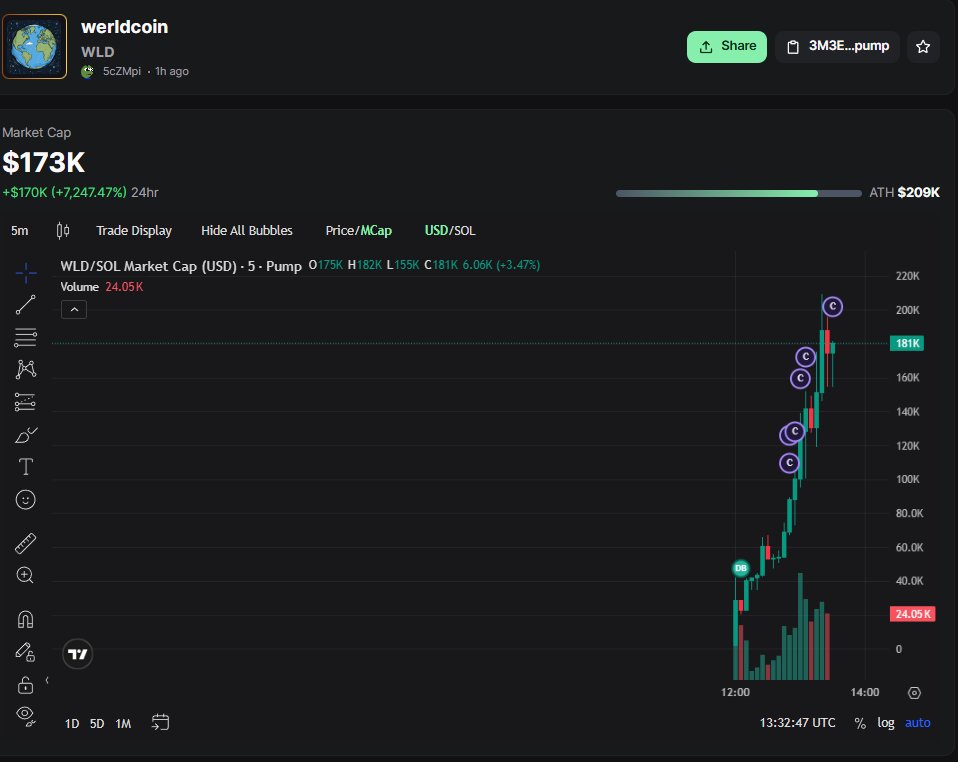Toggle magnet mode on chart
This screenshot has width=958, height=762.
coord(25,620)
